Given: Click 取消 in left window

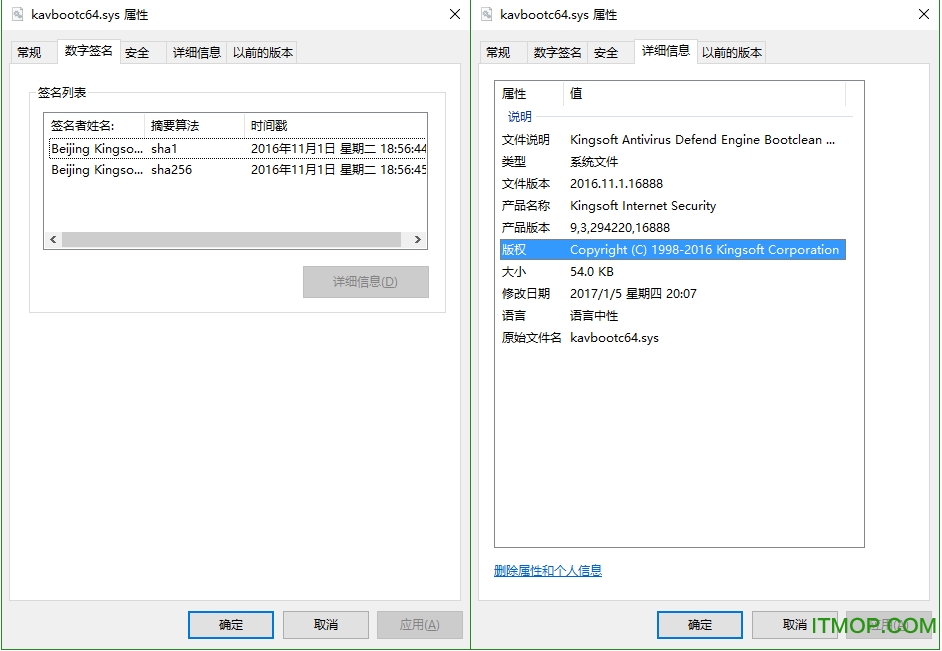Looking at the screenshot, I should click(x=326, y=625).
